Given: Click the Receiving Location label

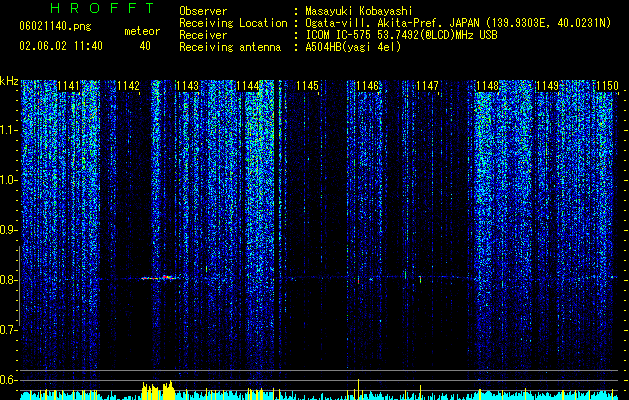Looking at the screenshot, I should pos(233,23).
